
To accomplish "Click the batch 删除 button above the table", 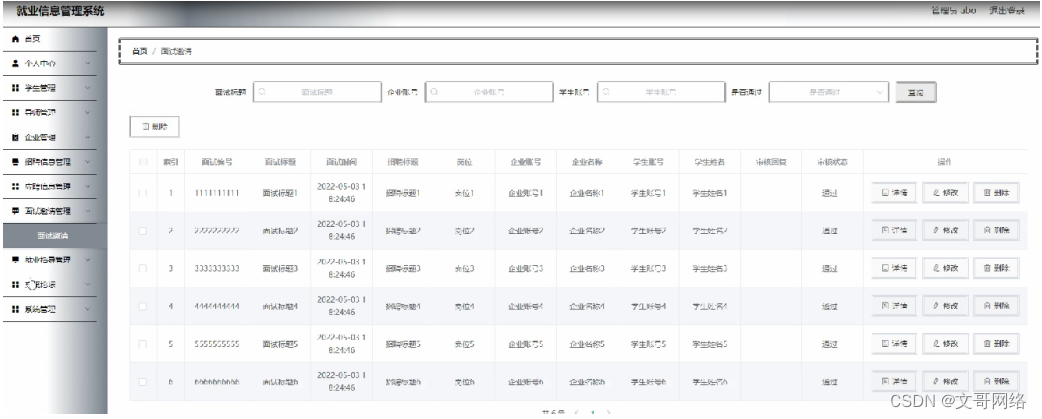I will pos(154,126).
